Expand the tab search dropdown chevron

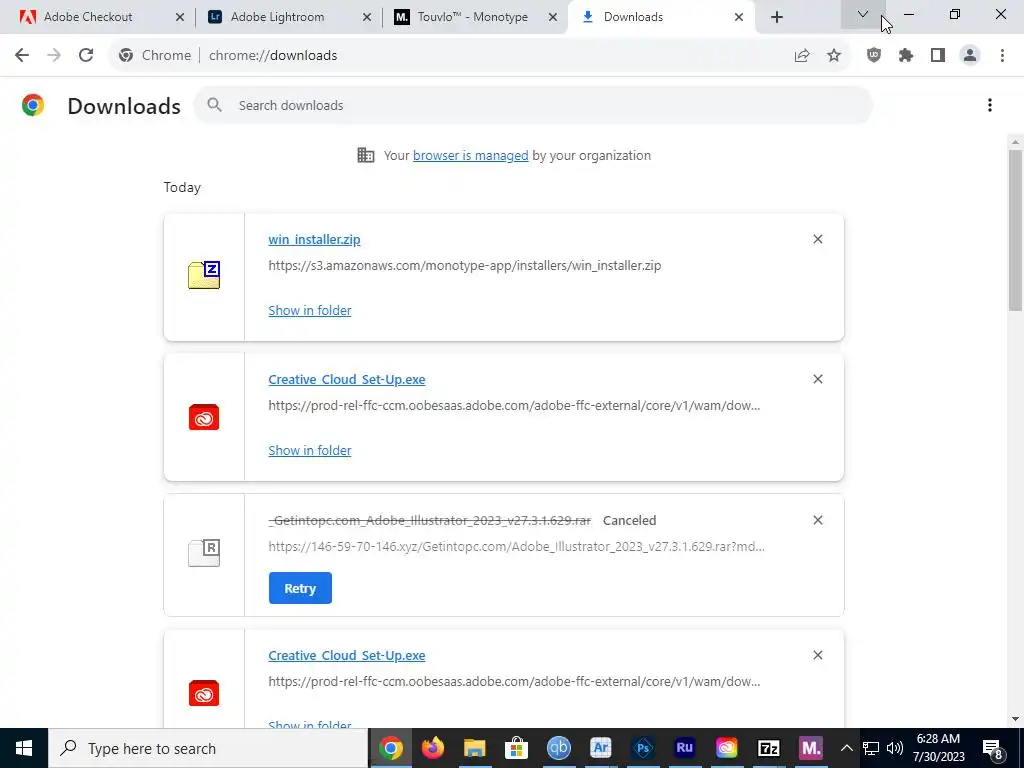click(x=863, y=14)
